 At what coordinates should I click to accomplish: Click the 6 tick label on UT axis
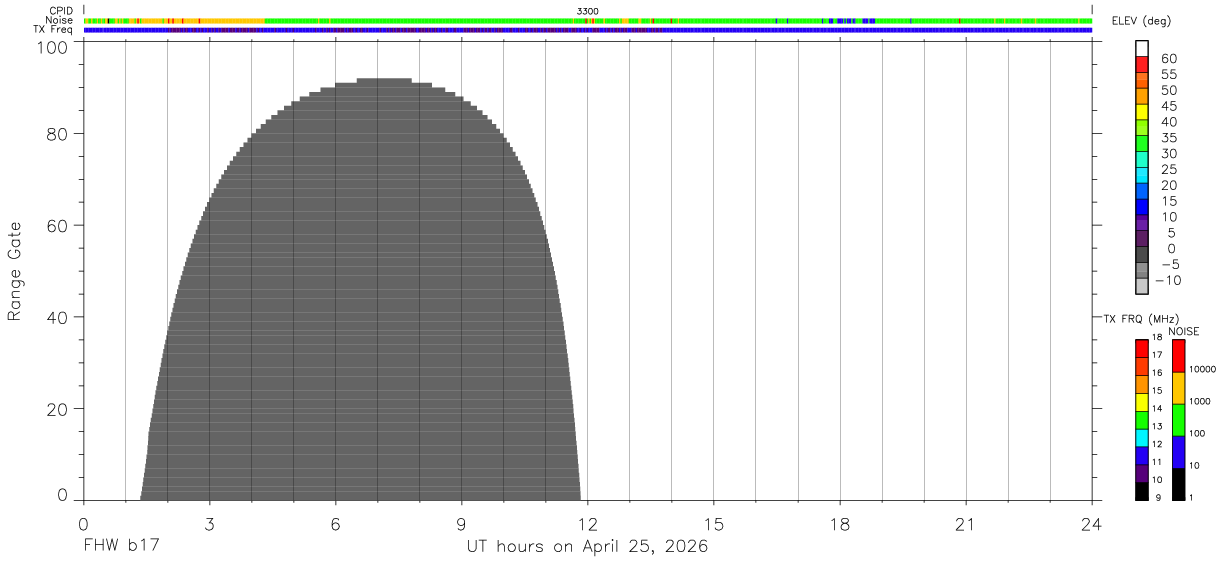(335, 524)
